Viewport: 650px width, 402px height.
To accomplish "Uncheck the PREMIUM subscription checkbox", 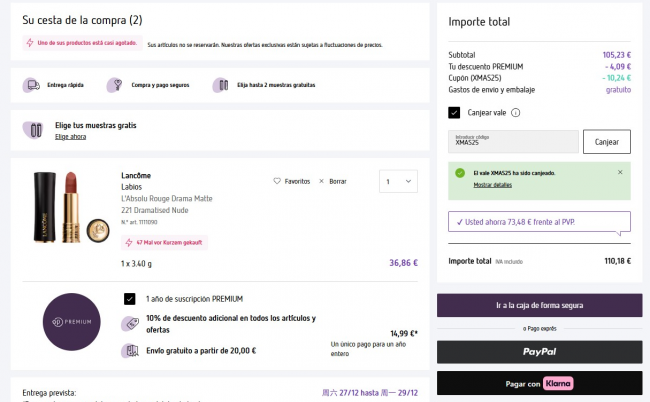I will (130, 298).
